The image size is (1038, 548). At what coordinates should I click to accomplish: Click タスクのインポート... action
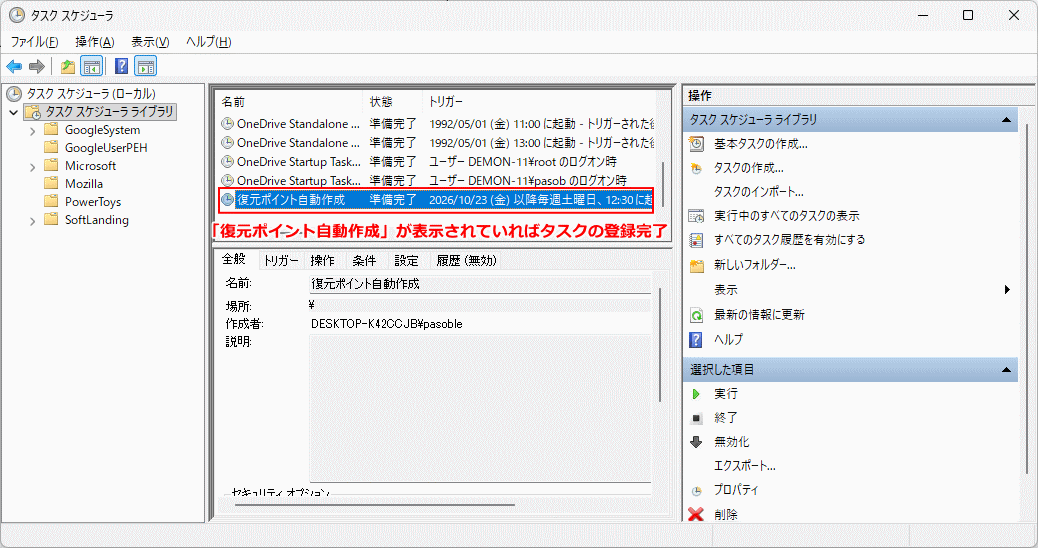point(759,192)
